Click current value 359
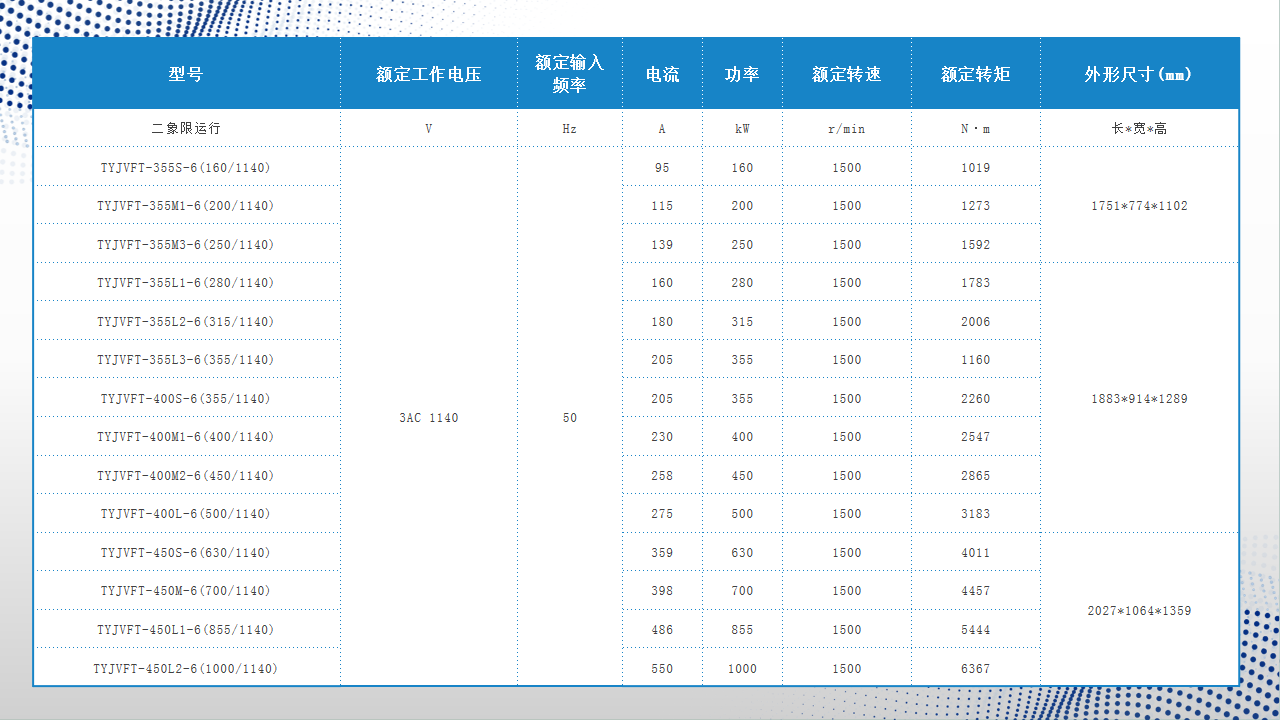This screenshot has height=720, width=1280. tap(662, 553)
